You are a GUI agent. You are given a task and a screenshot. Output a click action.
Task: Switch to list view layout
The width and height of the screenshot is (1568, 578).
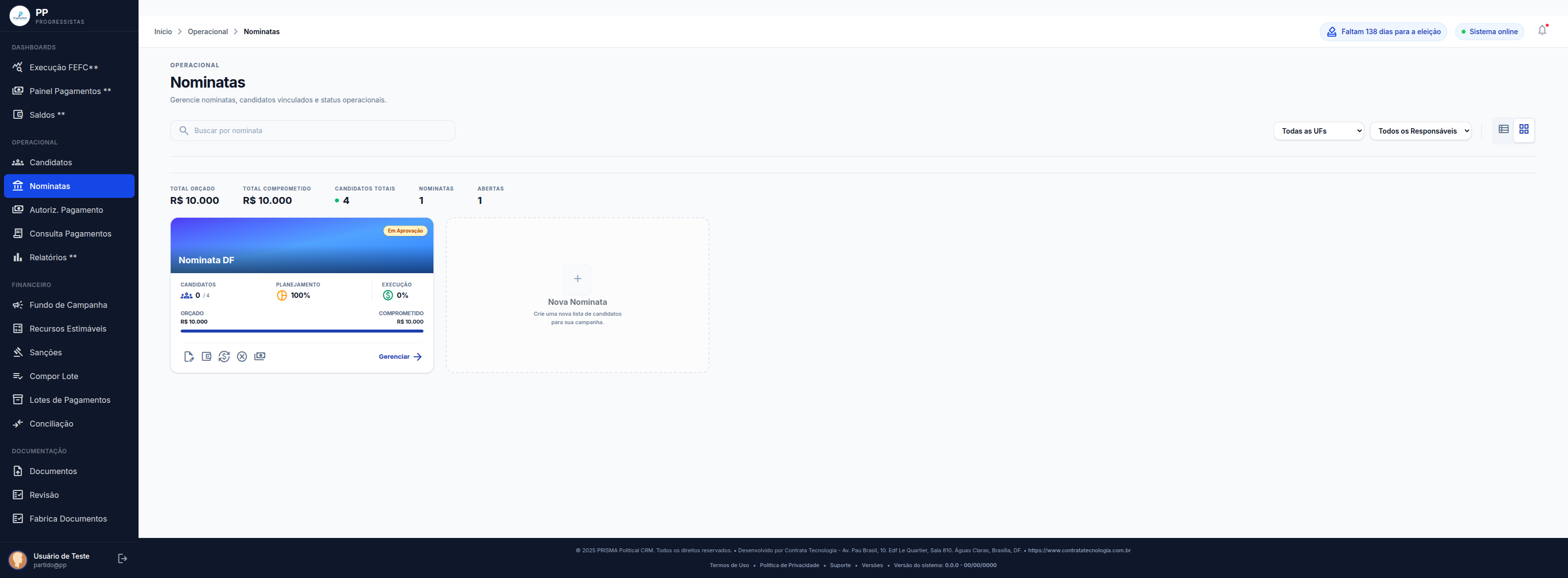[1504, 129]
